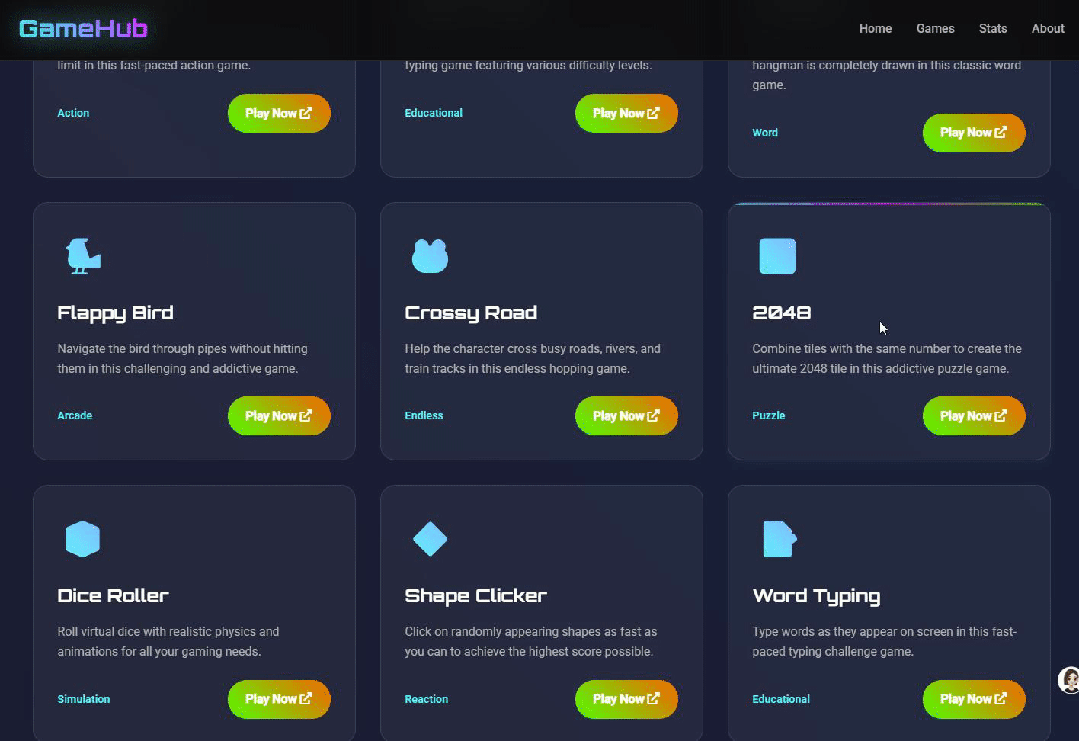Click the 2048 game title

pyautogui.click(x=782, y=313)
